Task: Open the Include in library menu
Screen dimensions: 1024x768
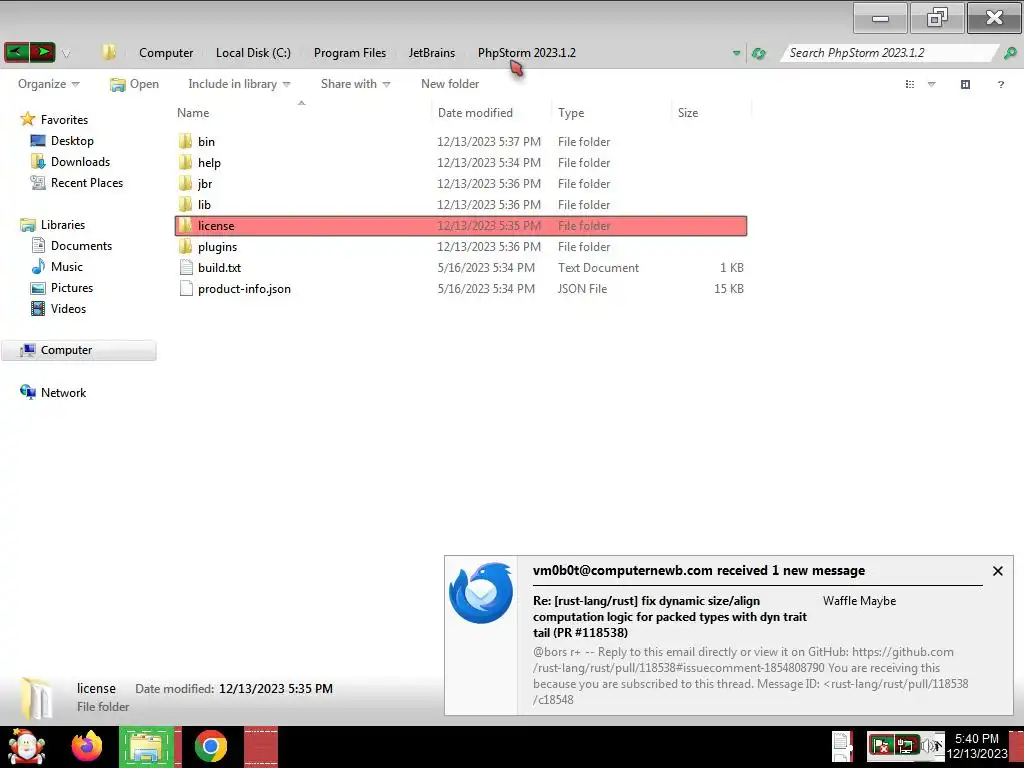Action: click(239, 84)
